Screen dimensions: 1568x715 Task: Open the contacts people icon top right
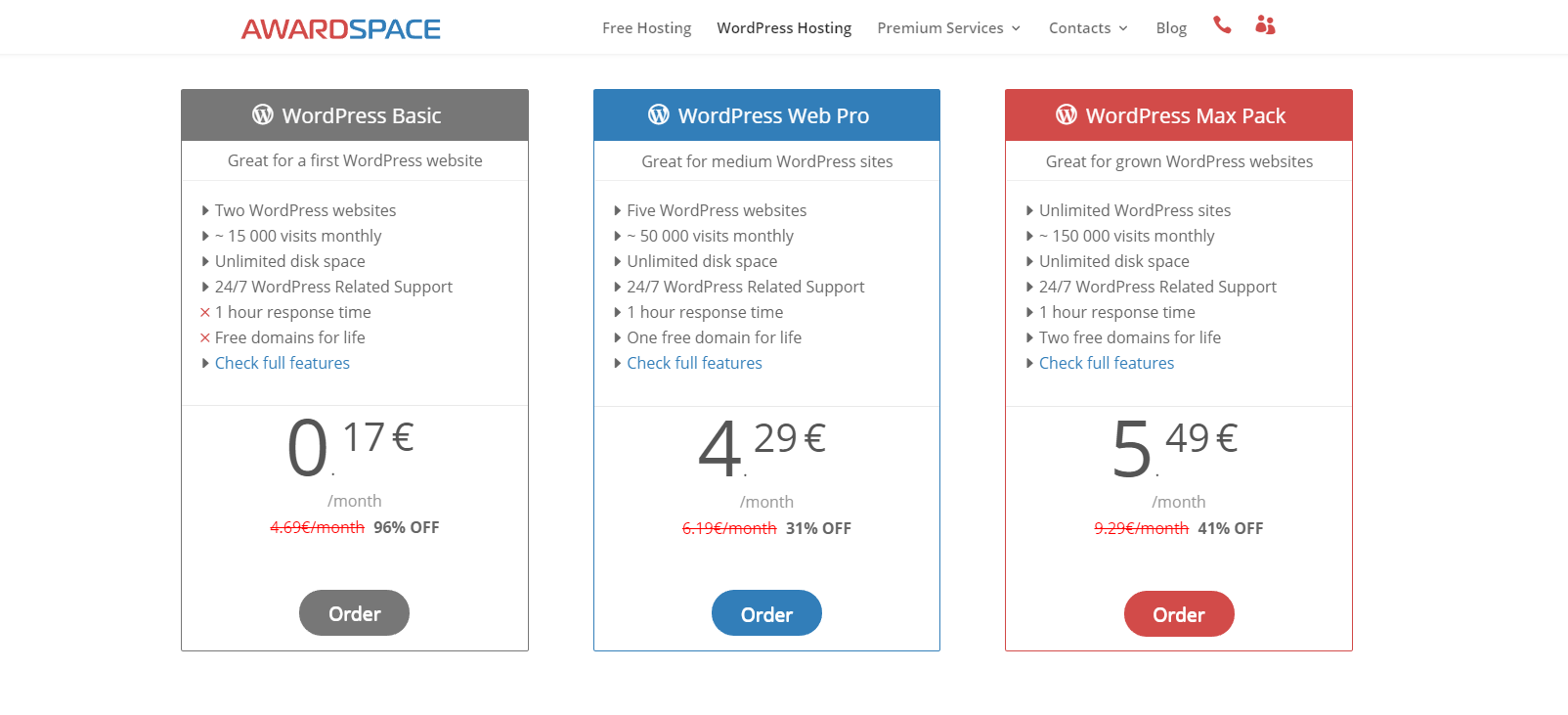tap(1265, 26)
